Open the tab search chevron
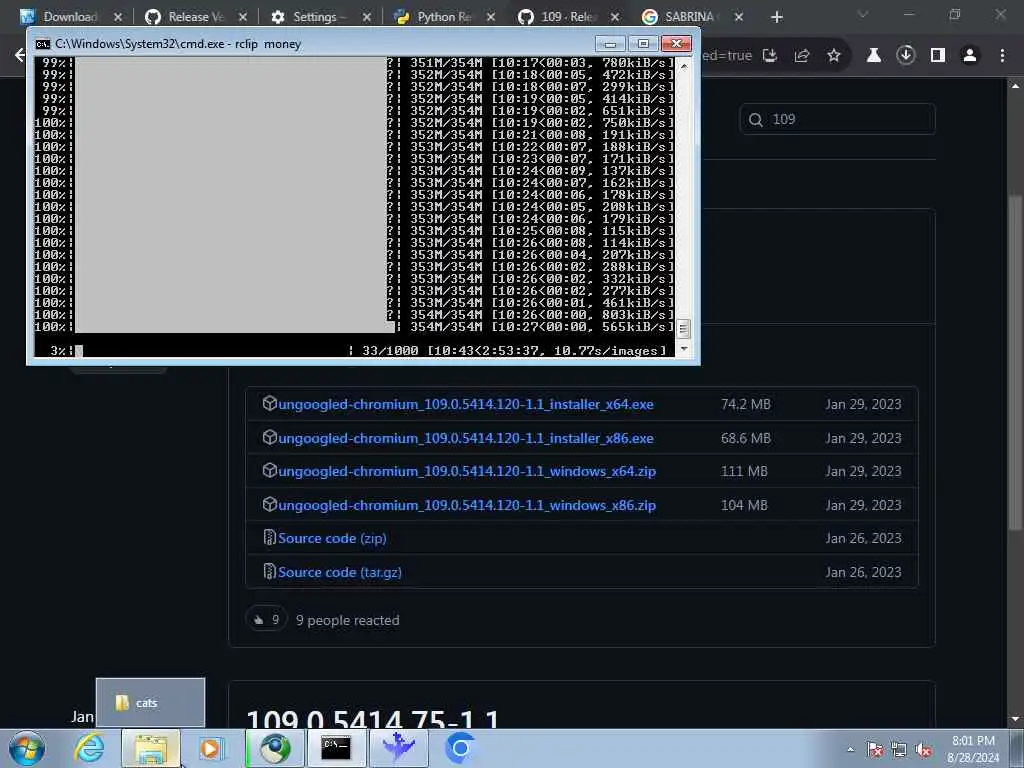 [x=863, y=14]
